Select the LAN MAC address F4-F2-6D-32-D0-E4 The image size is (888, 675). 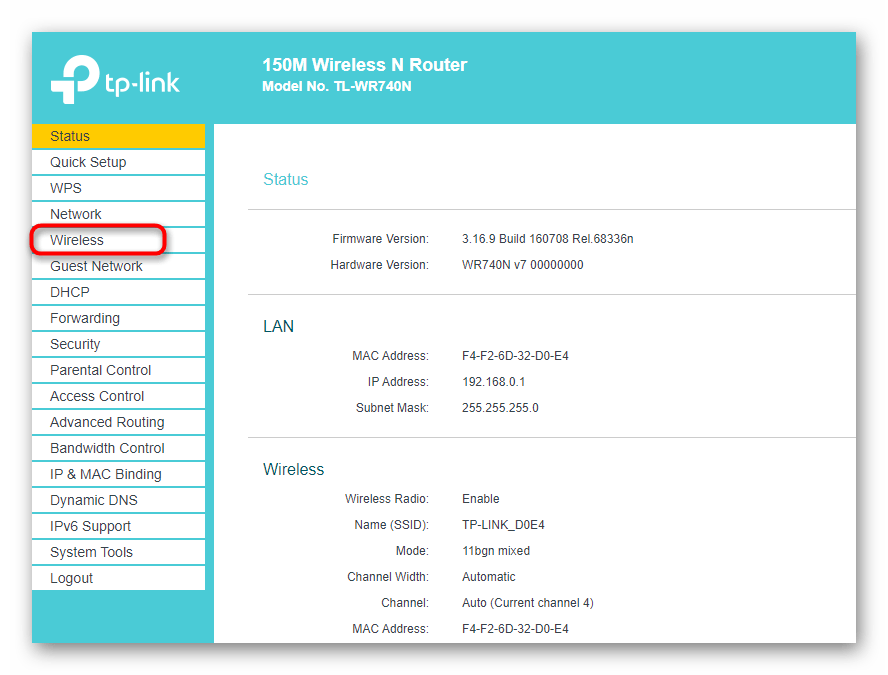pos(515,356)
